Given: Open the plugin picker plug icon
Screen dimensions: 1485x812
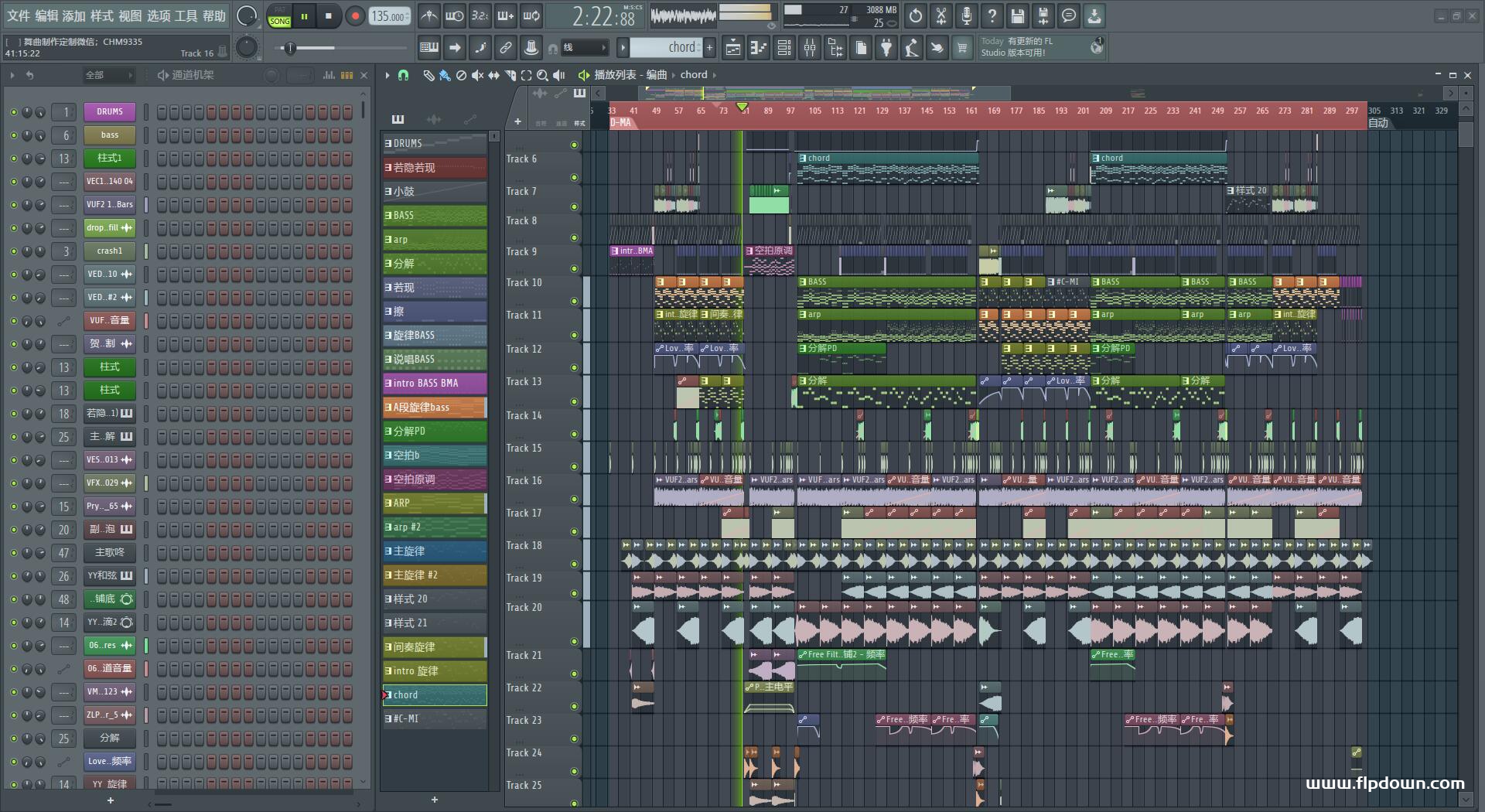Looking at the screenshot, I should [886, 48].
